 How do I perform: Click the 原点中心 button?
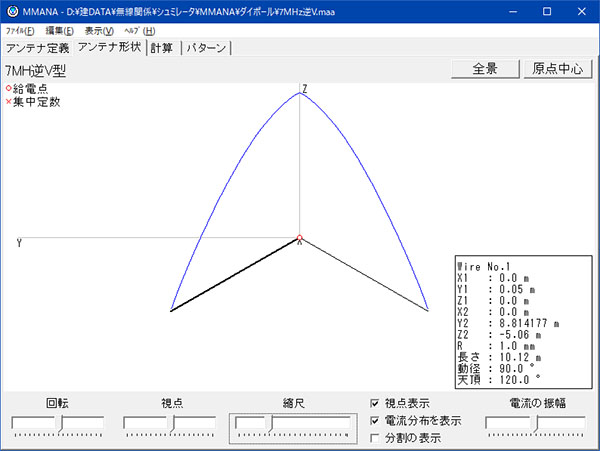[x=558, y=69]
